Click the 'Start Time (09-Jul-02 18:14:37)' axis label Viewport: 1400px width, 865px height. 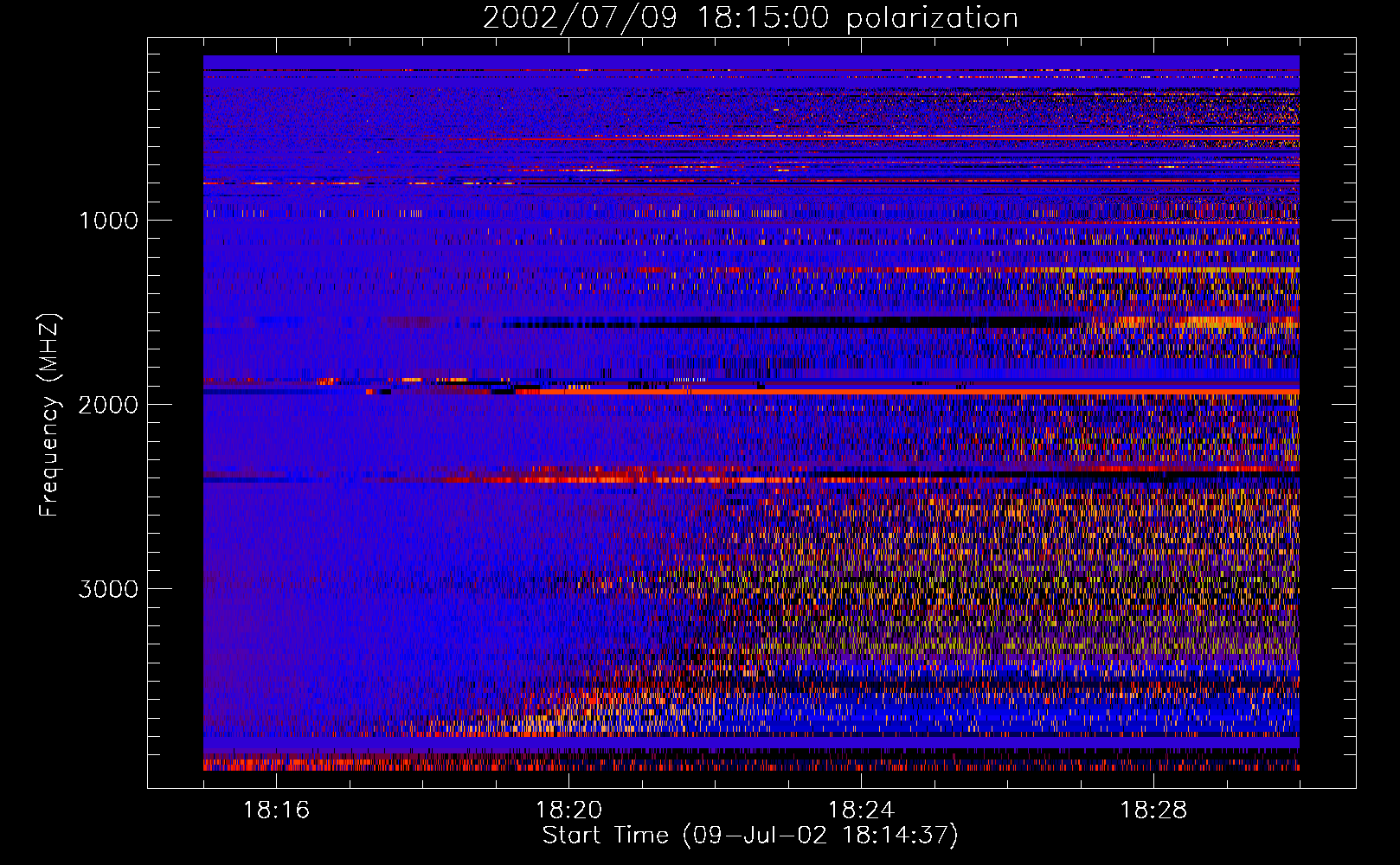(750, 836)
